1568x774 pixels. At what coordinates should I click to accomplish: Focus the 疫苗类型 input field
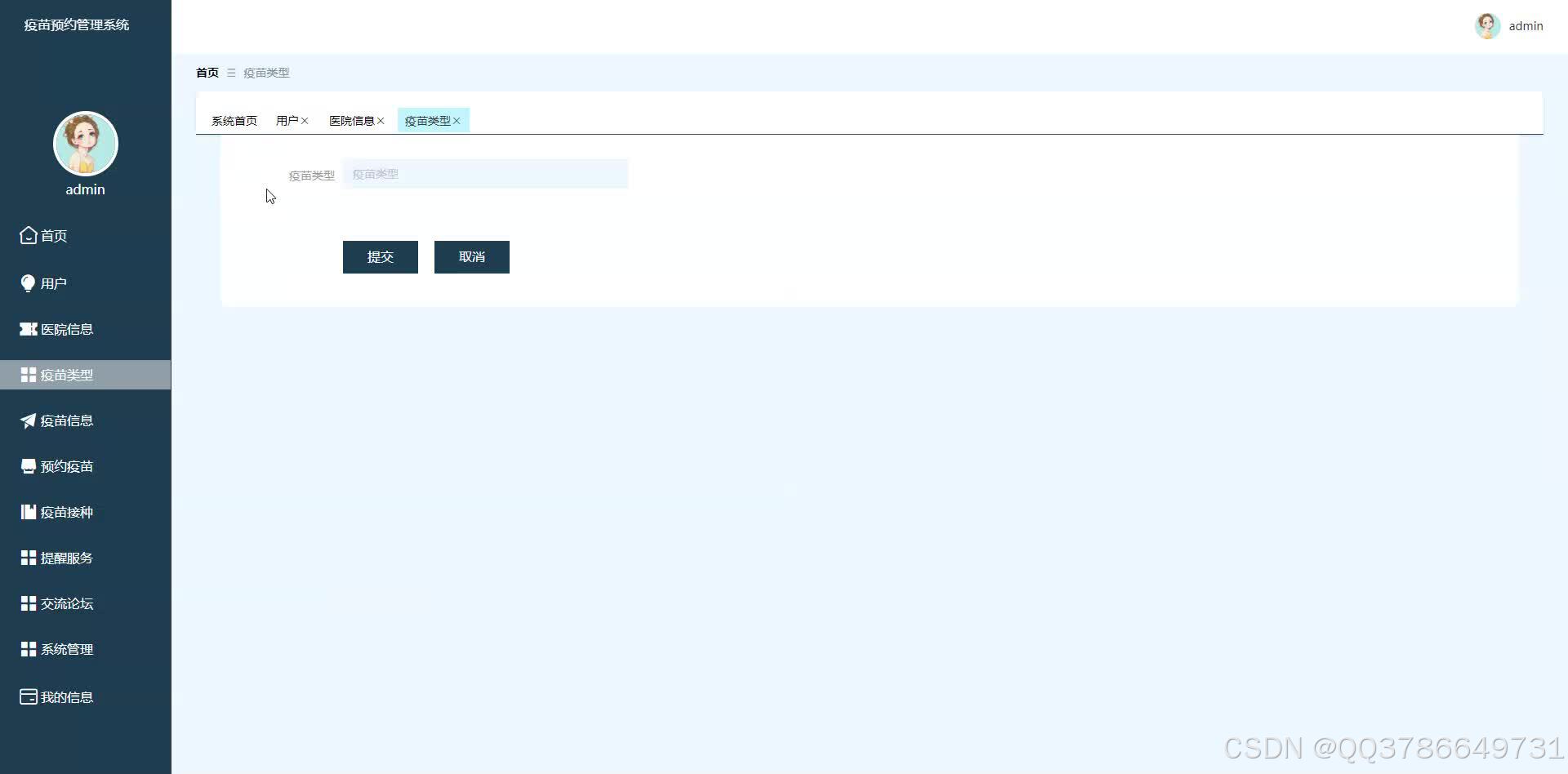(485, 174)
